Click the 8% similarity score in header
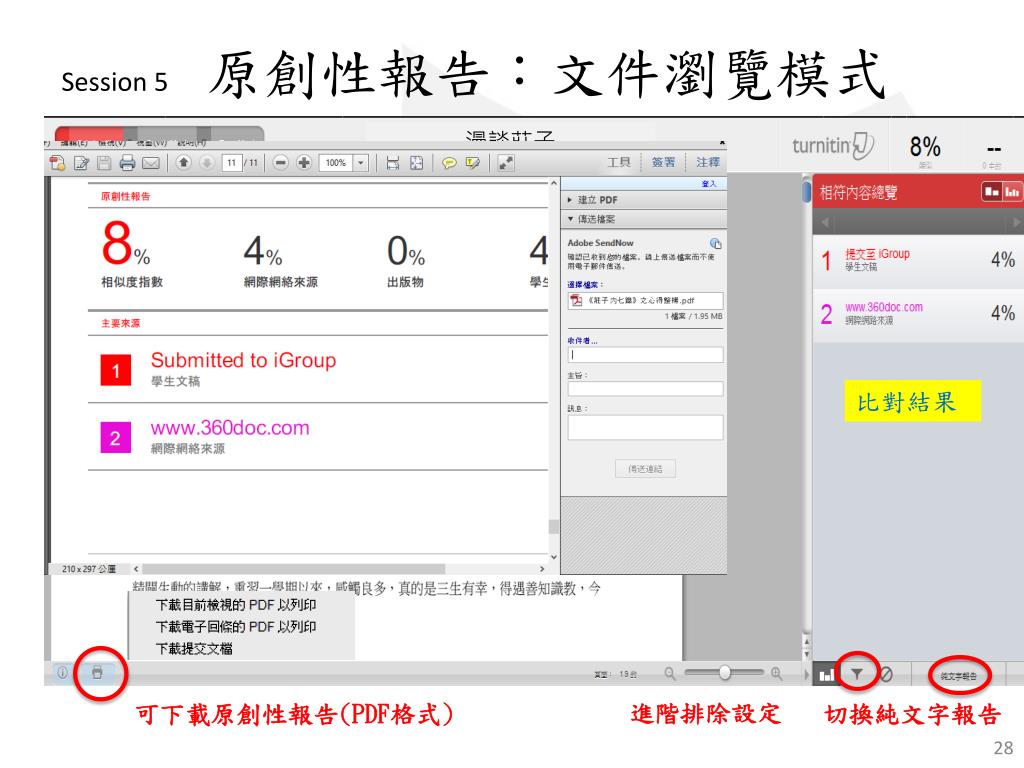 click(925, 146)
